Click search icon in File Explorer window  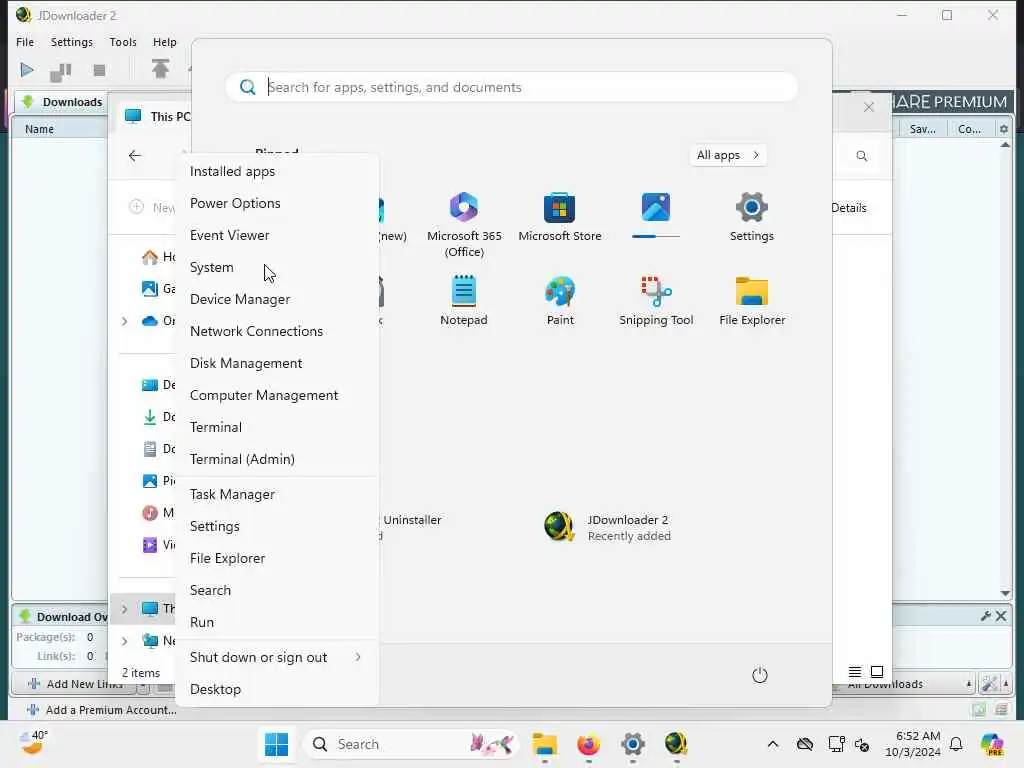pyautogui.click(x=862, y=155)
